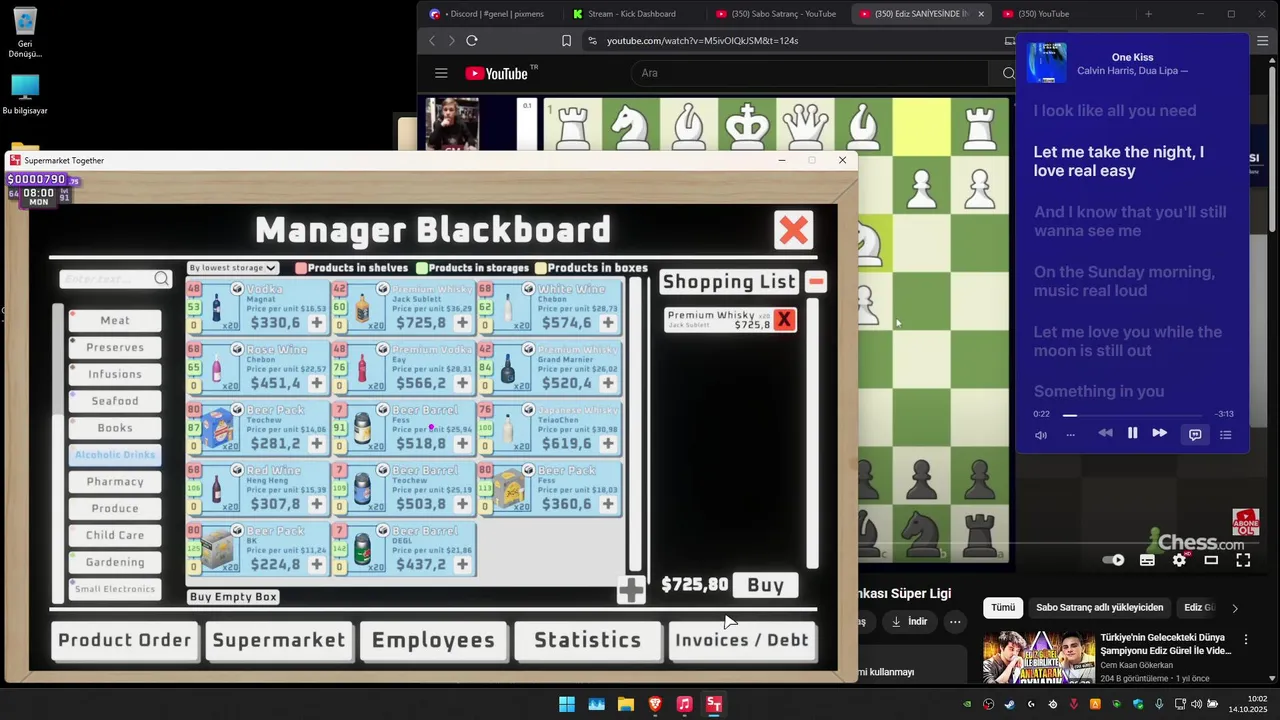Toggle YouTube subtitles button

tap(1147, 560)
